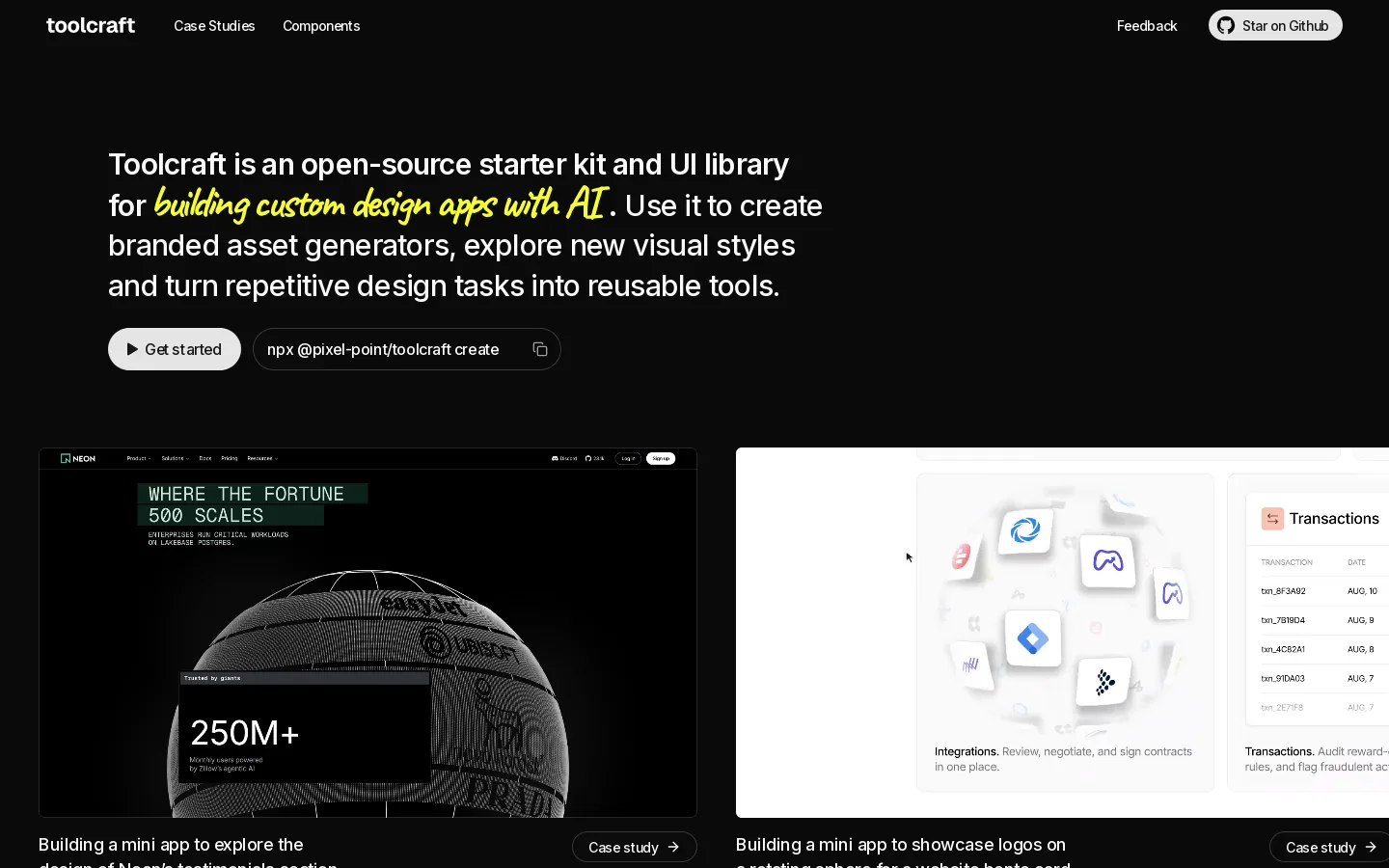This screenshot has height=868, width=1389.
Task: Open the Case Studies page
Action: click(x=214, y=26)
